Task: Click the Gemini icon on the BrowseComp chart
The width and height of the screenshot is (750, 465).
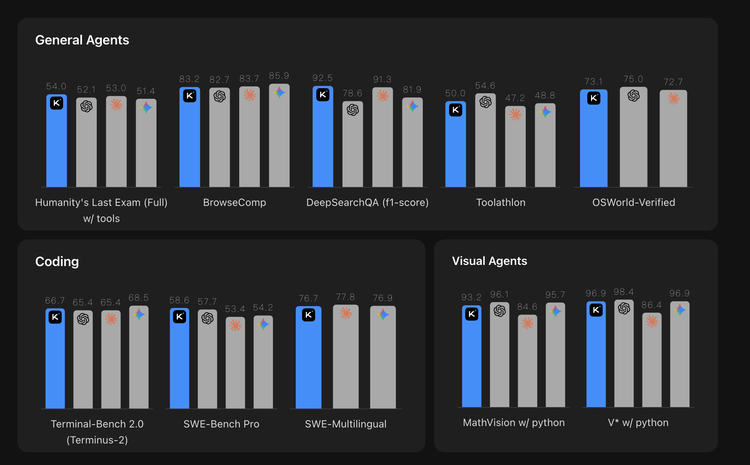Action: pos(279,92)
